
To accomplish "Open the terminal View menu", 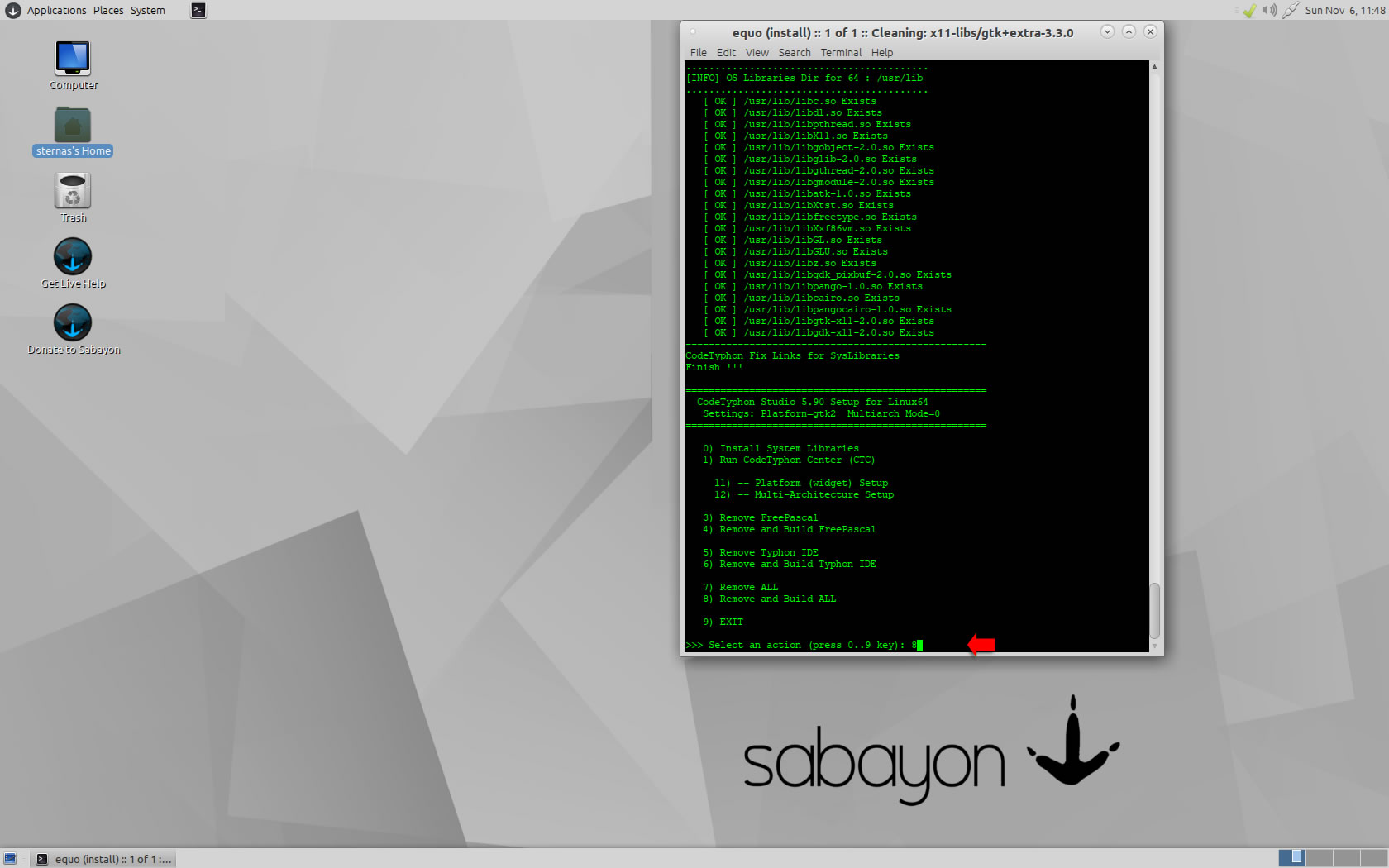I will point(757,52).
